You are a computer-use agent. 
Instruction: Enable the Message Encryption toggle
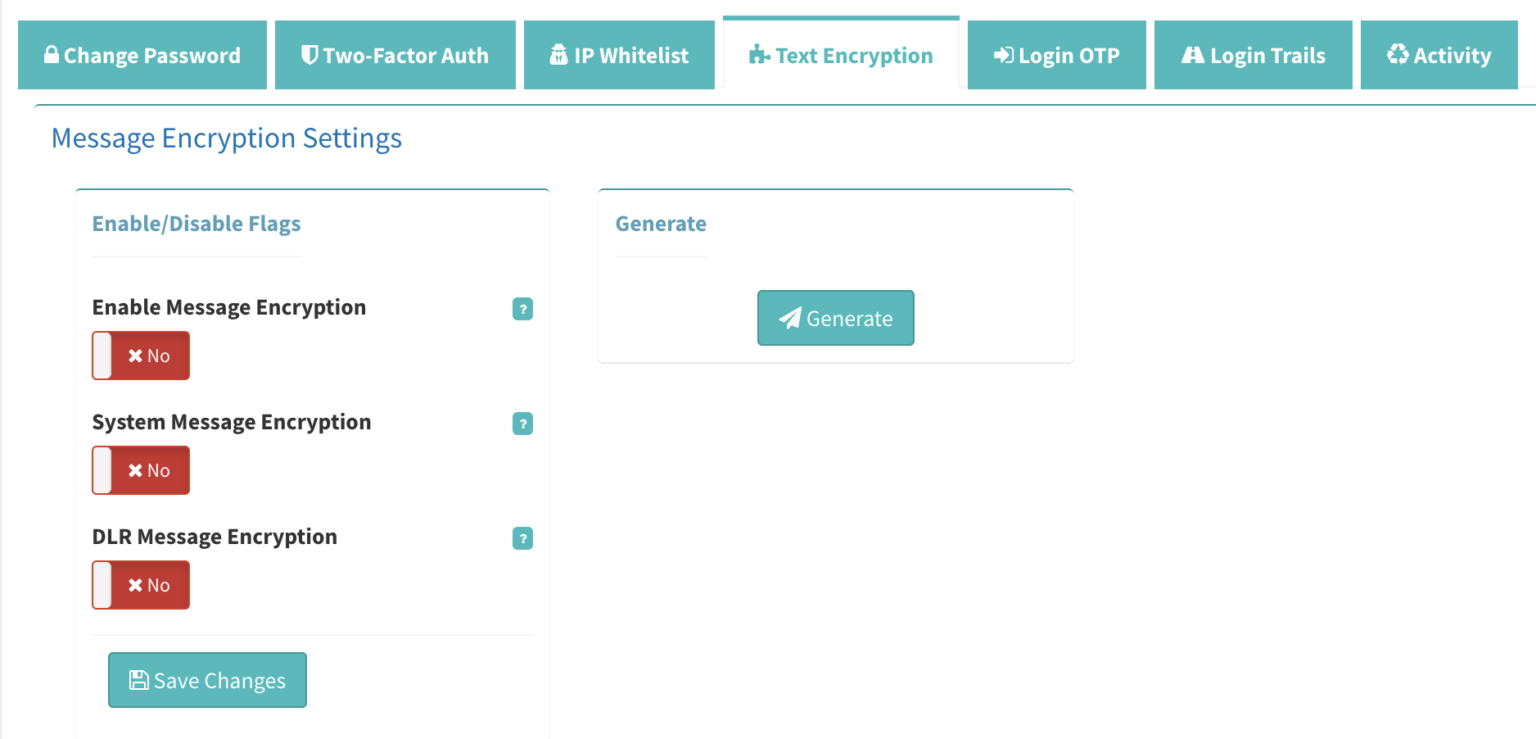tap(140, 355)
